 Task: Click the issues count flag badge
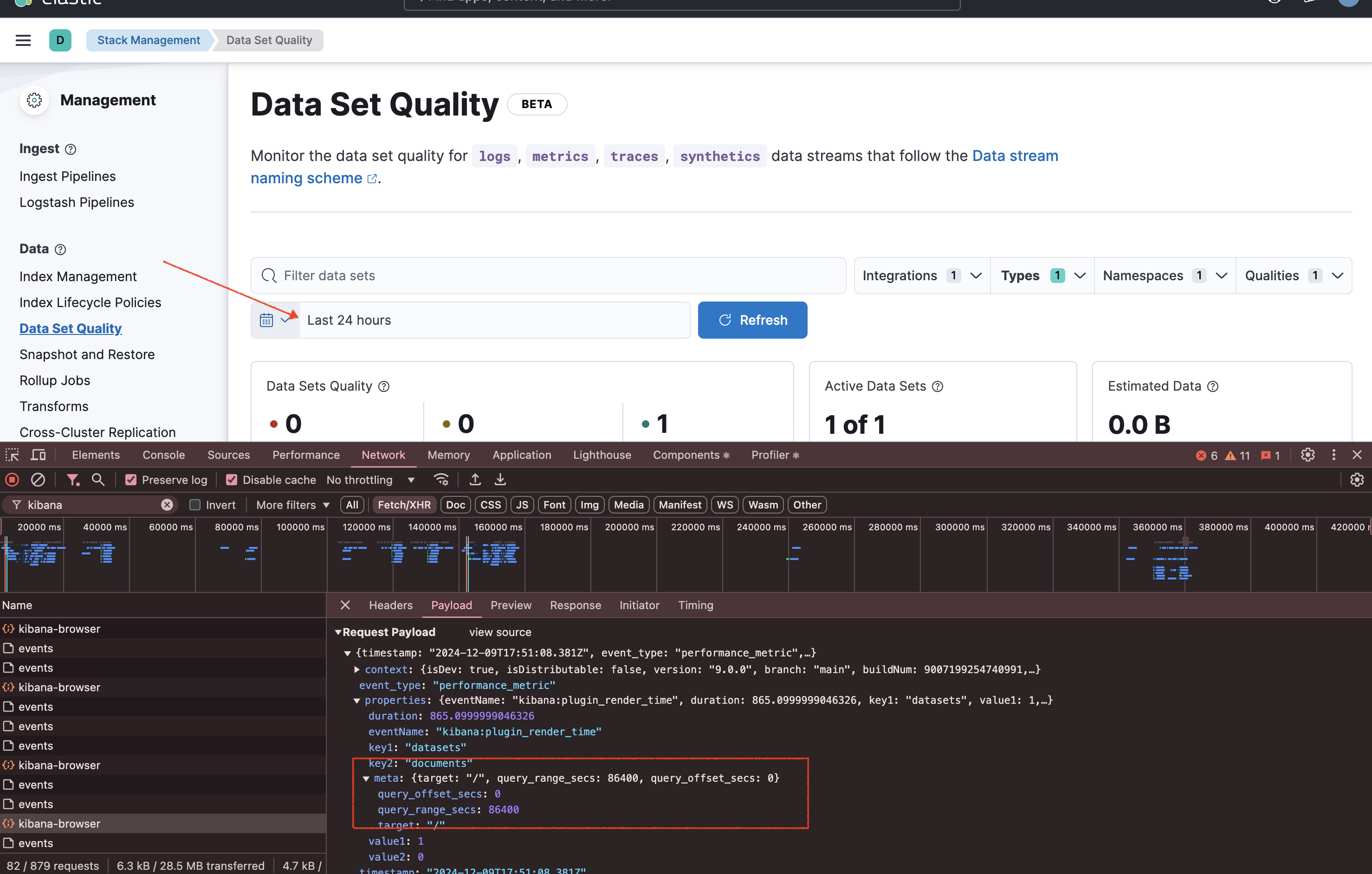click(1270, 456)
